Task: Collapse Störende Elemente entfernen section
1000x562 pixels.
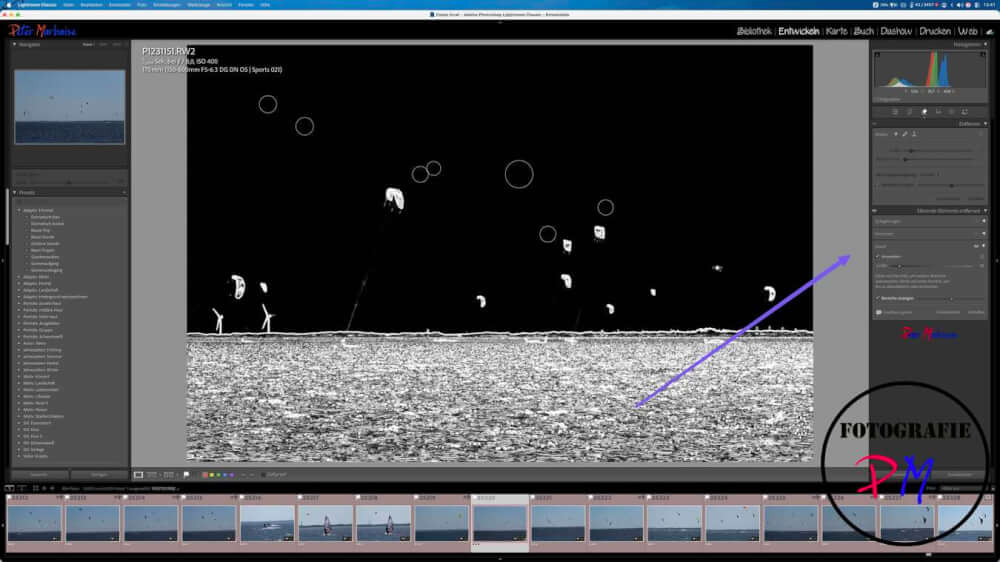Action: point(985,211)
